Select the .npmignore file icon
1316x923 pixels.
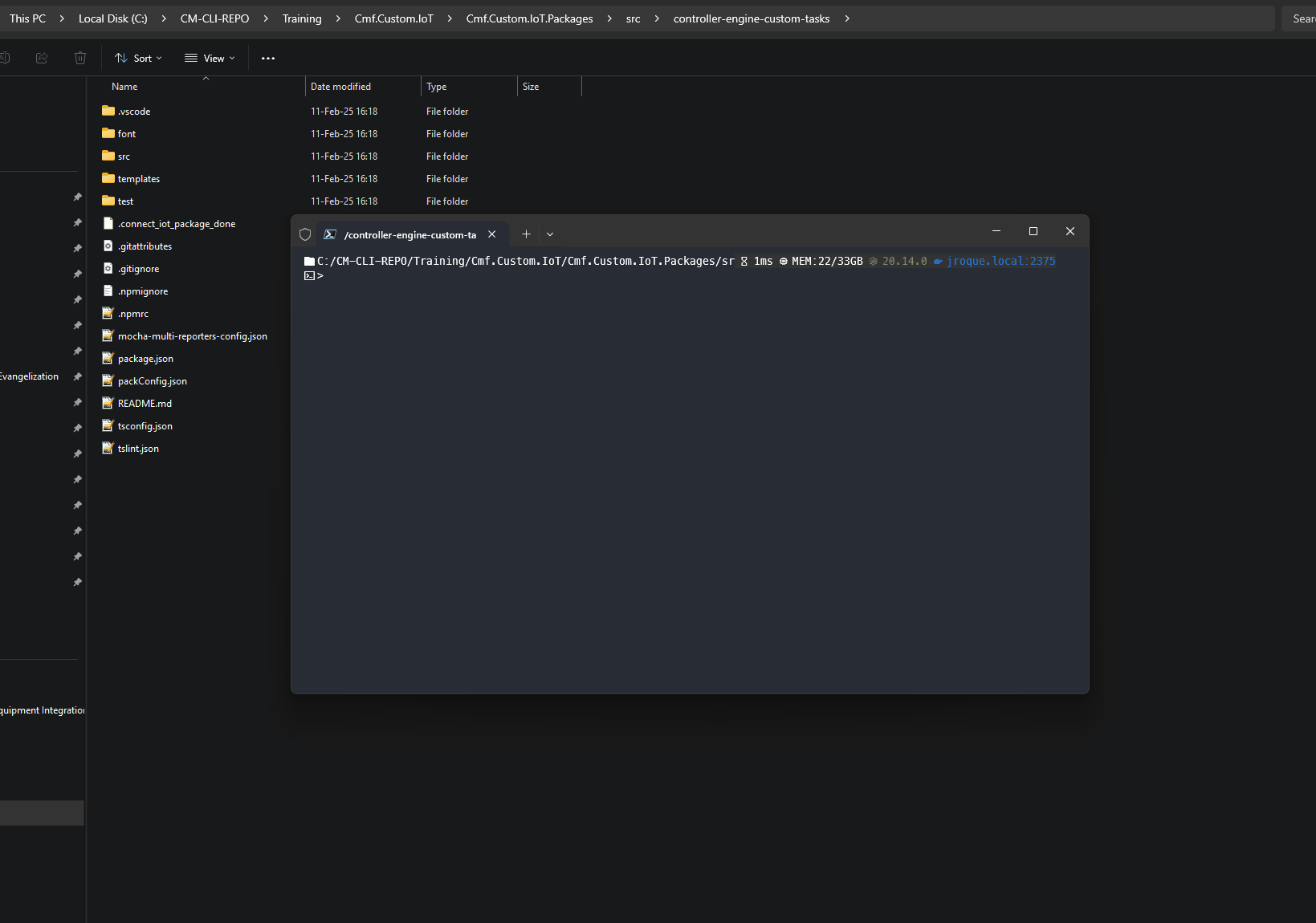[x=108, y=291]
